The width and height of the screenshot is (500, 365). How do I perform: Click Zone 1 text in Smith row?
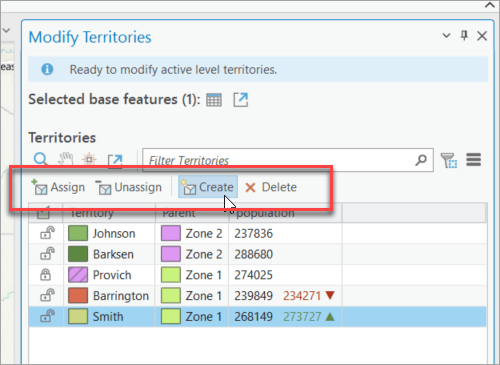click(x=204, y=316)
